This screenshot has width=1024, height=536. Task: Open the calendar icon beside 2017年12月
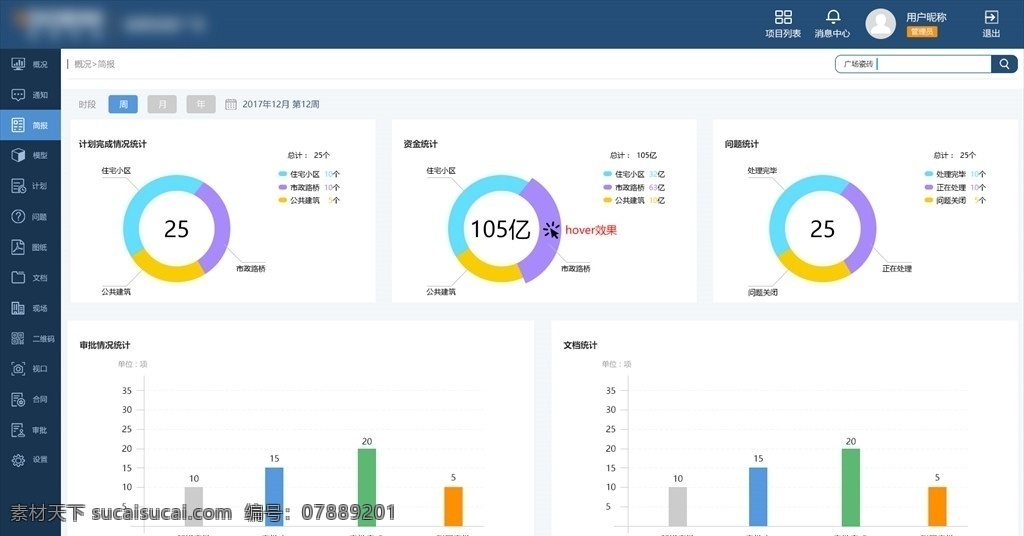pyautogui.click(x=231, y=104)
